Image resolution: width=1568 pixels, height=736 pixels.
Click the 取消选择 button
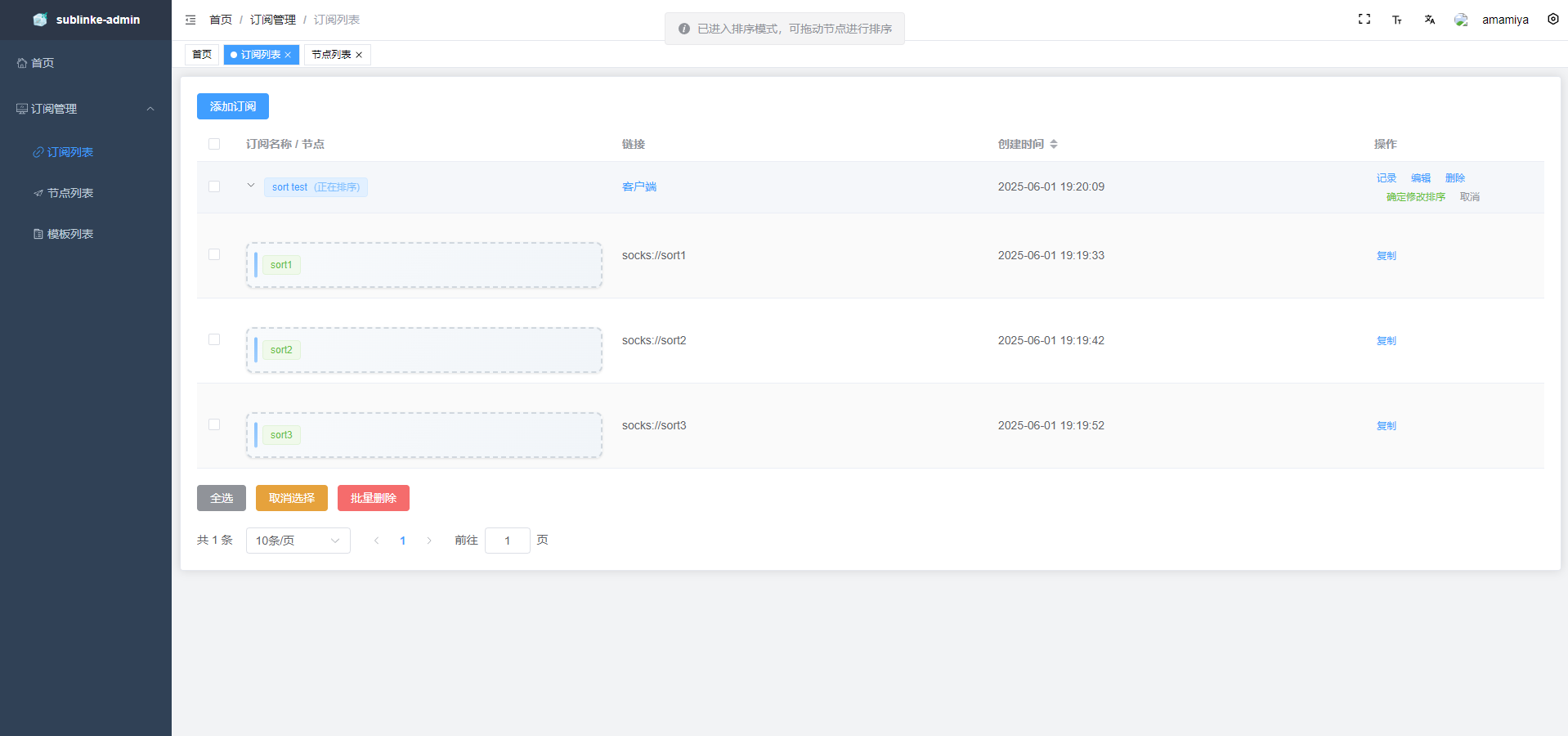pos(292,498)
